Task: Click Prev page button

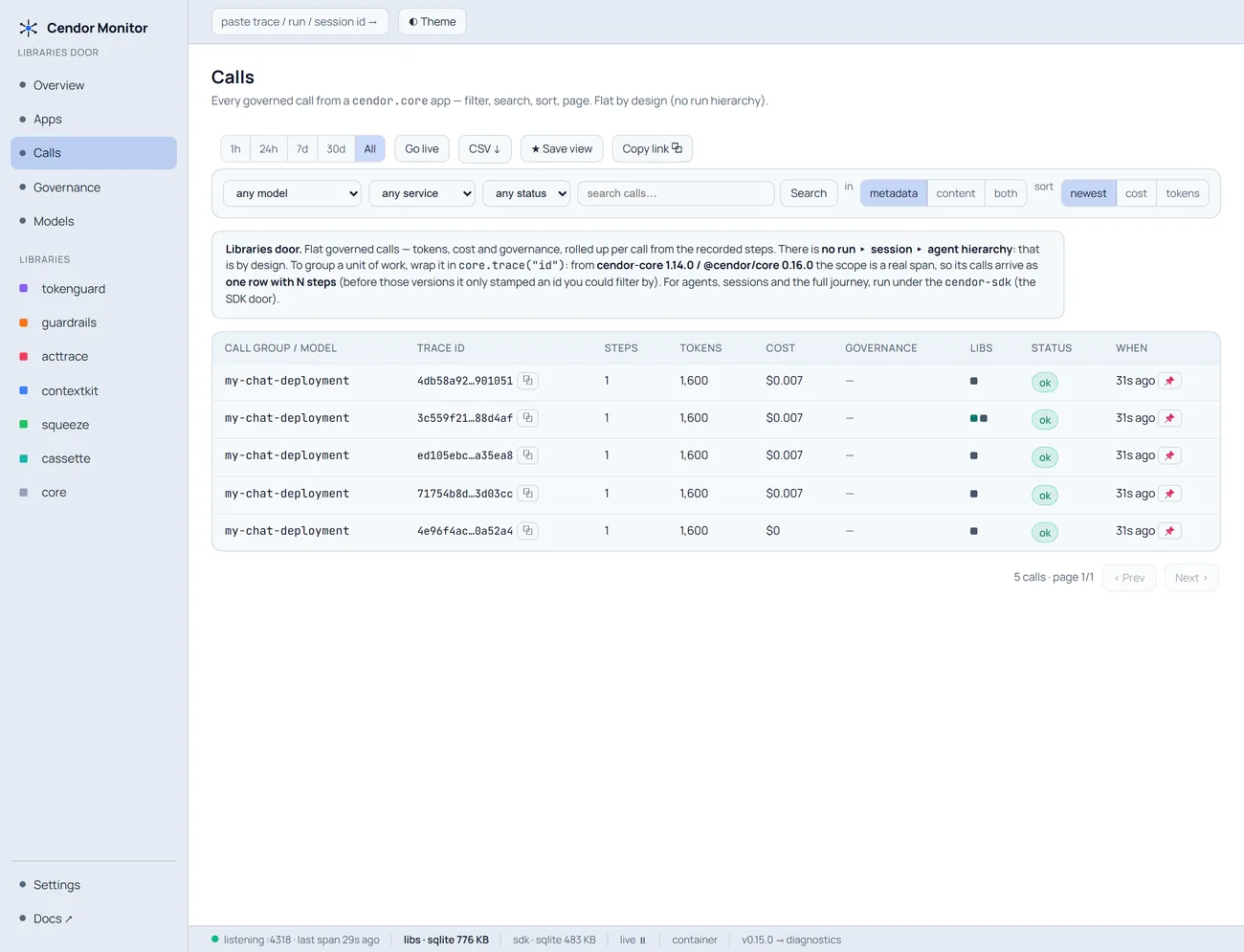Action: coord(1129,578)
